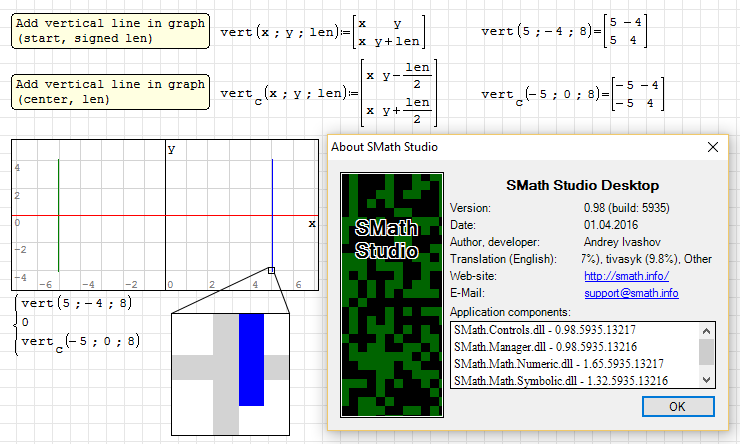The width and height of the screenshot is (740, 444).
Task: Click the green vertical line in graph
Action: coord(59,214)
